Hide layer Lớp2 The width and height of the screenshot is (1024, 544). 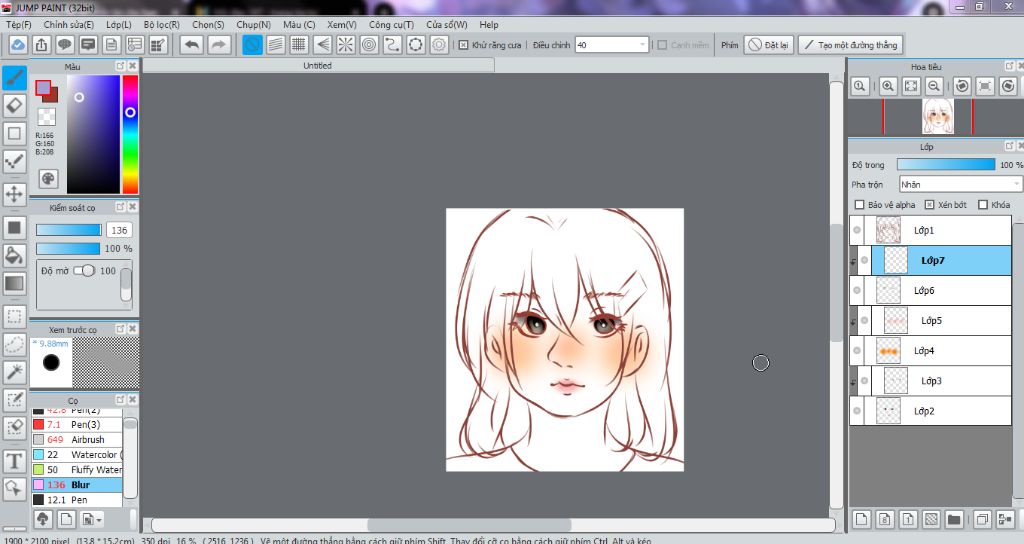pos(857,411)
